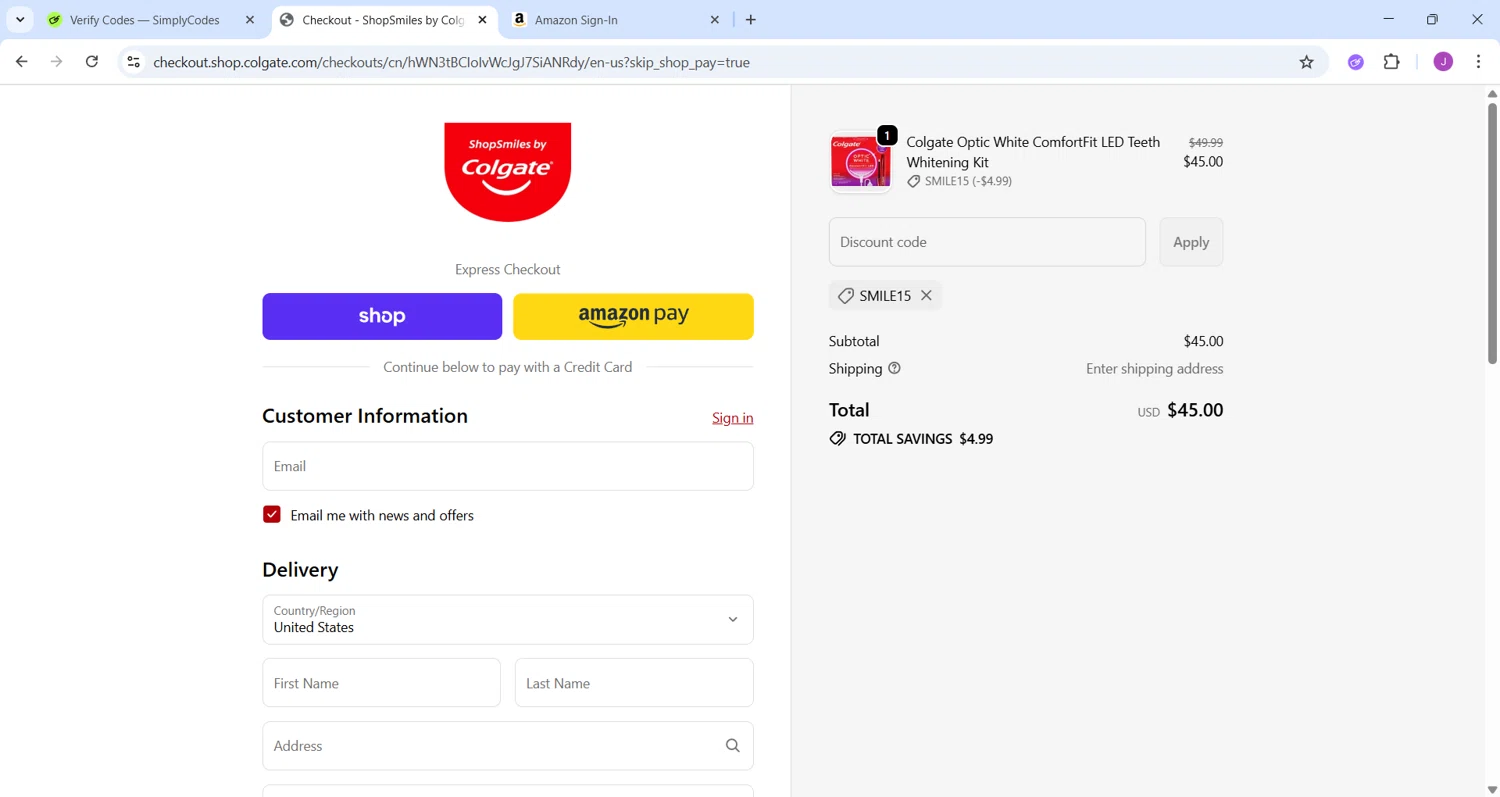This screenshot has width=1500, height=797.
Task: Click the Colgate whitening kit product thumbnail
Action: [860, 161]
